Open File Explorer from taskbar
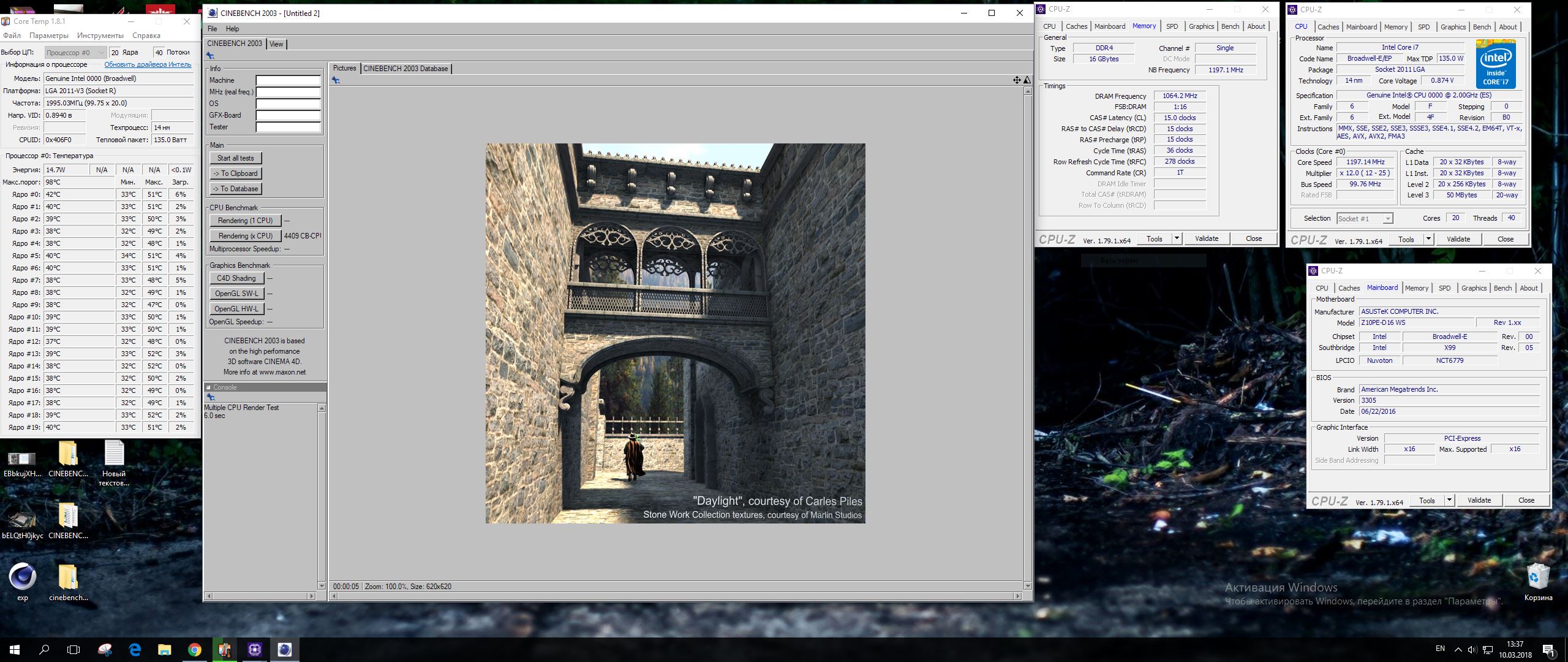Image resolution: width=1568 pixels, height=662 pixels. [164, 650]
